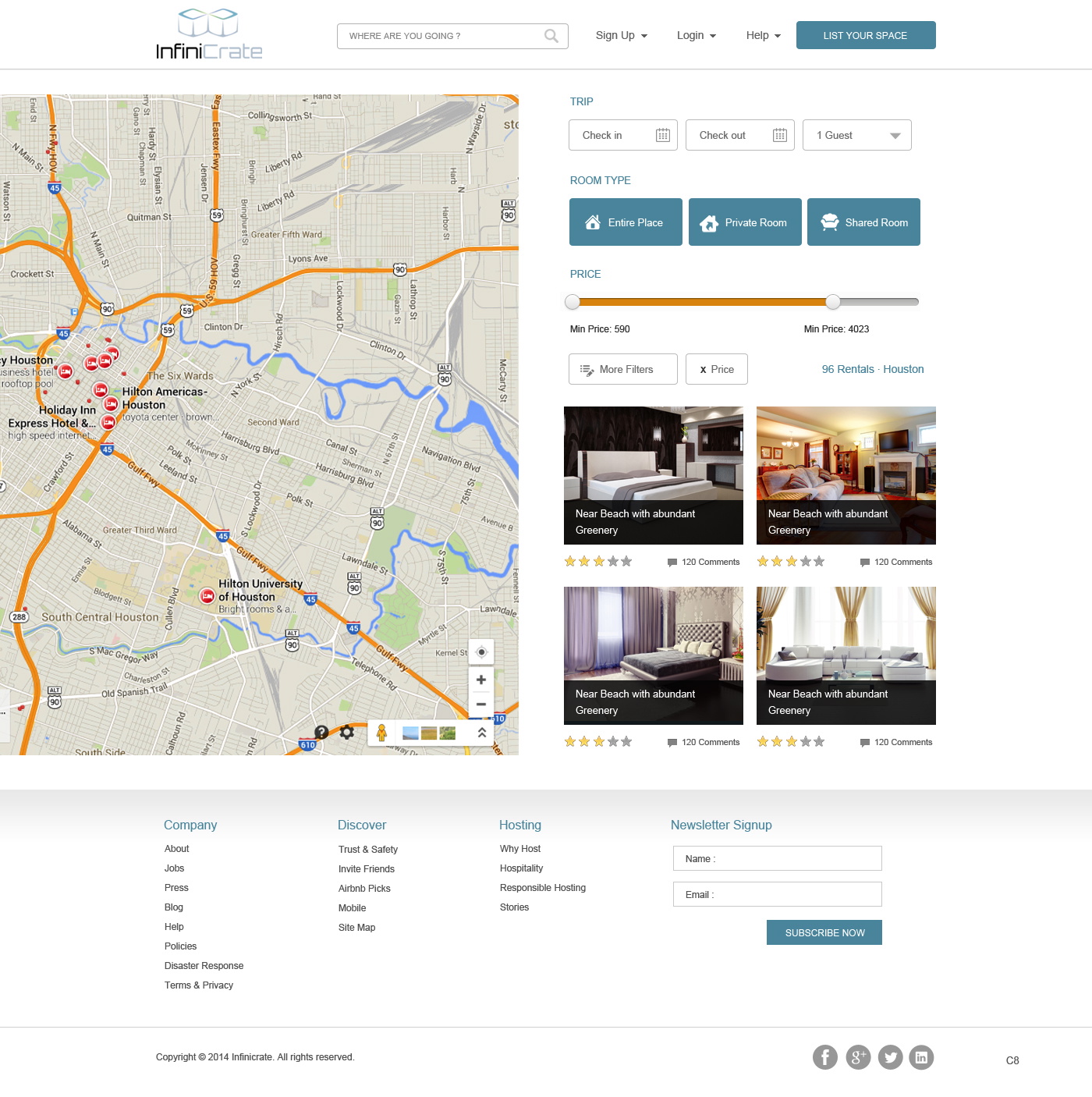
Task: Zoom in on the map
Action: pyautogui.click(x=481, y=680)
